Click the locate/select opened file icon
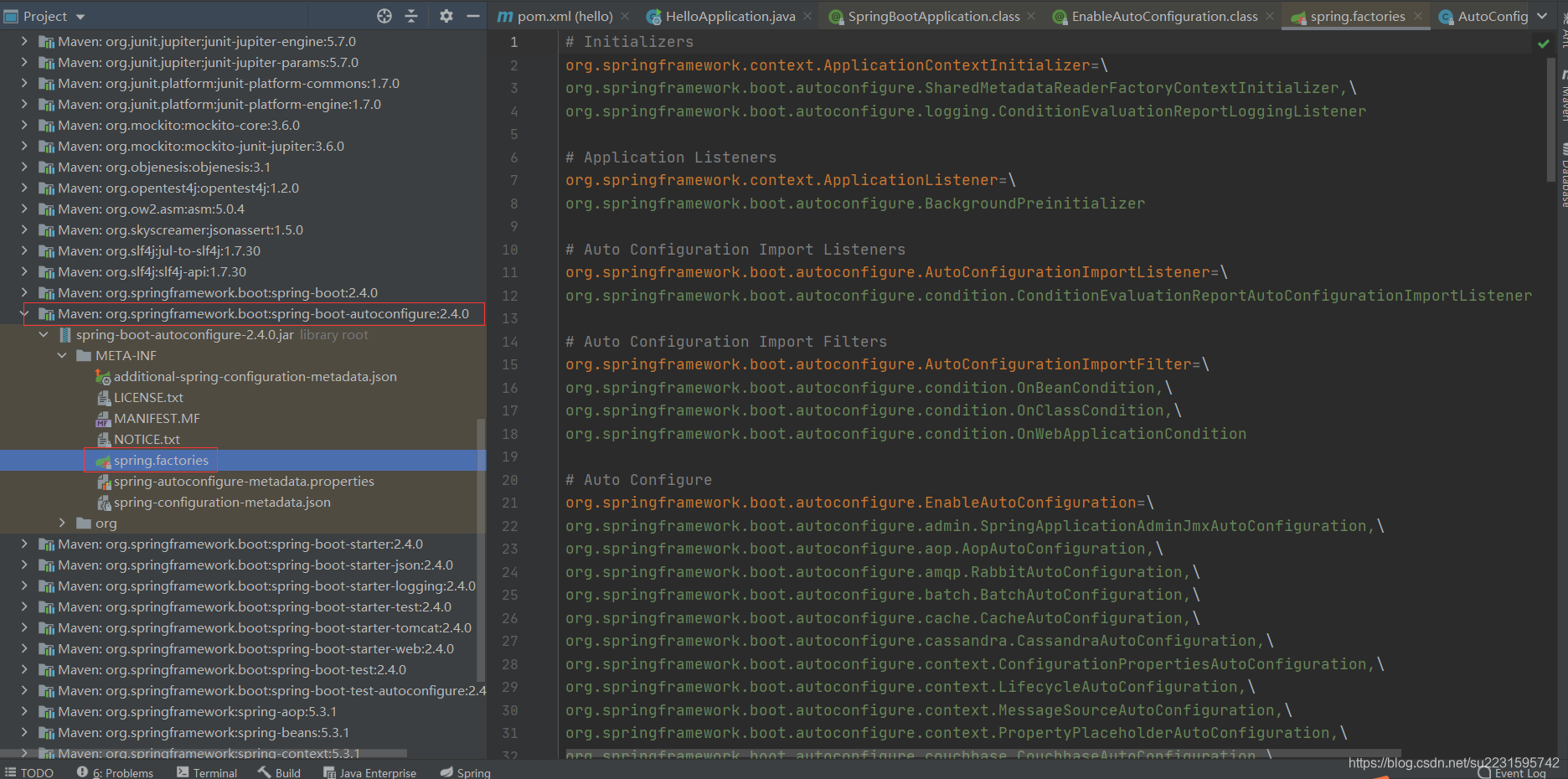 384,16
